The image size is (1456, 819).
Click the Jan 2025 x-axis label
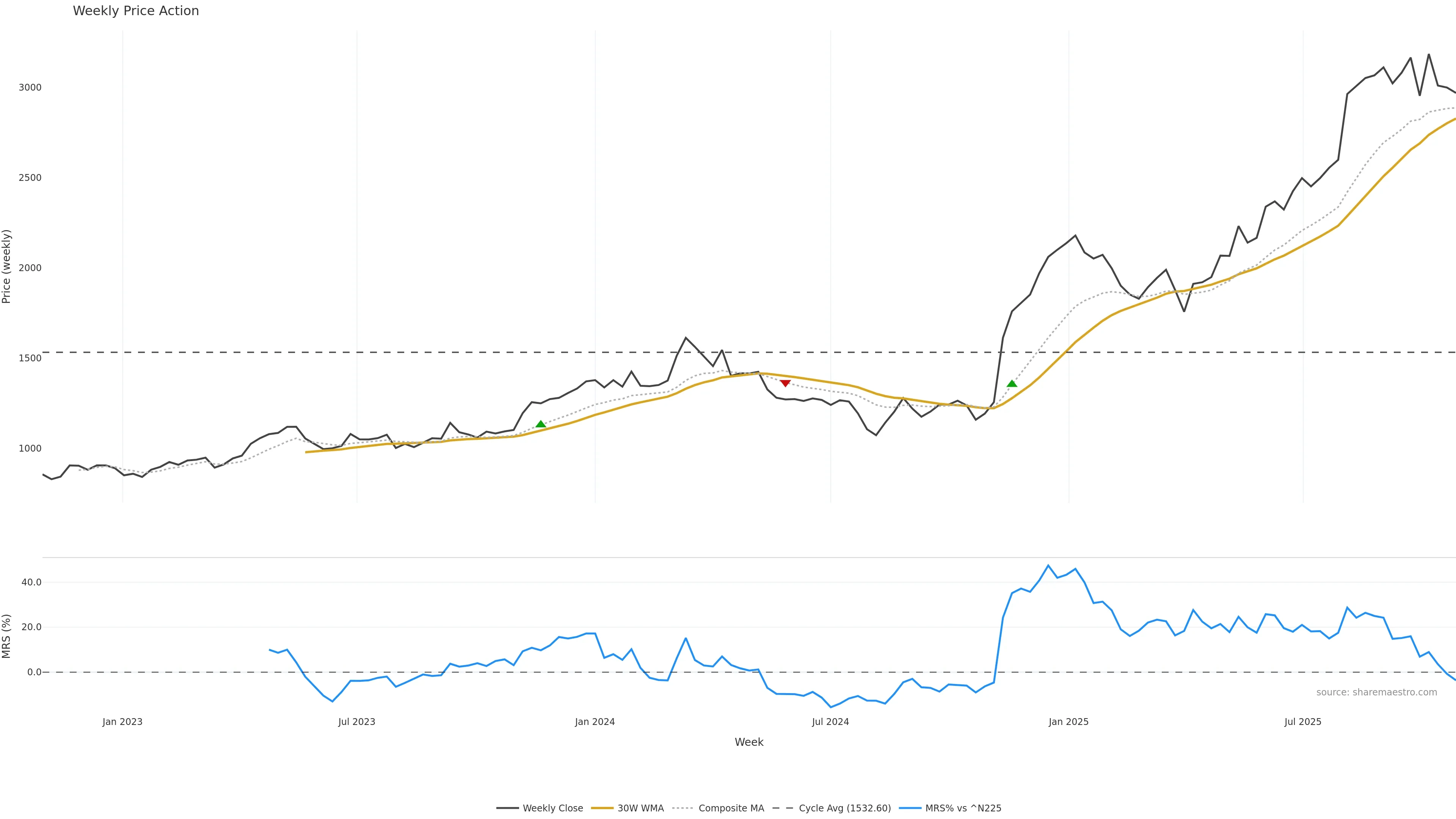(1068, 722)
